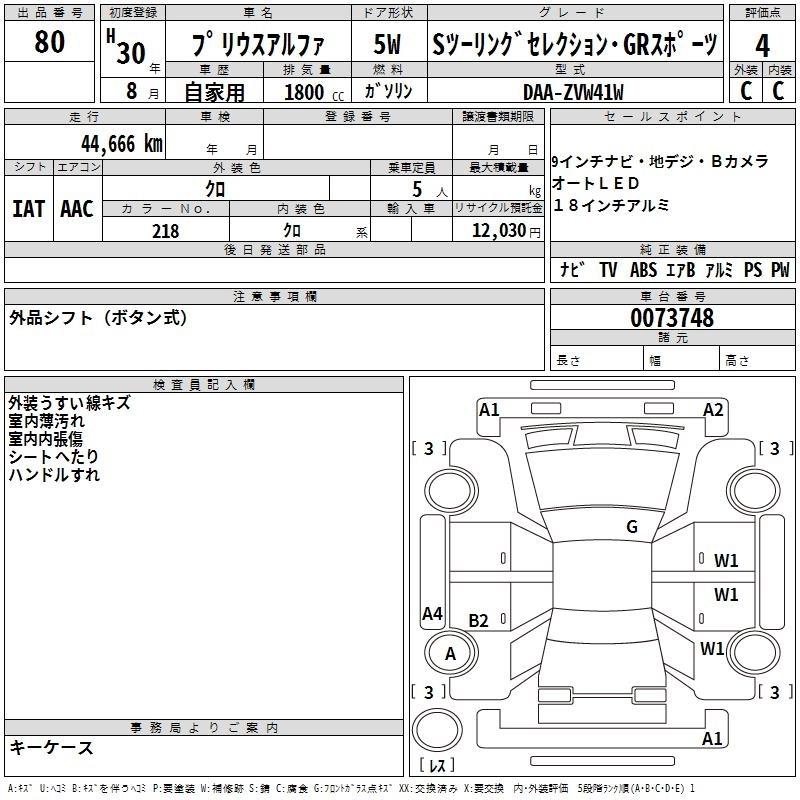Click the 幅 dimension field
This screenshot has height=800, width=800.
[x=682, y=360]
